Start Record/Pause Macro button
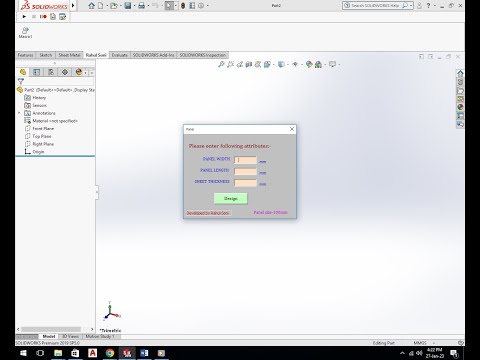Image resolution: width=480 pixels, height=360 pixels. coord(43,16)
